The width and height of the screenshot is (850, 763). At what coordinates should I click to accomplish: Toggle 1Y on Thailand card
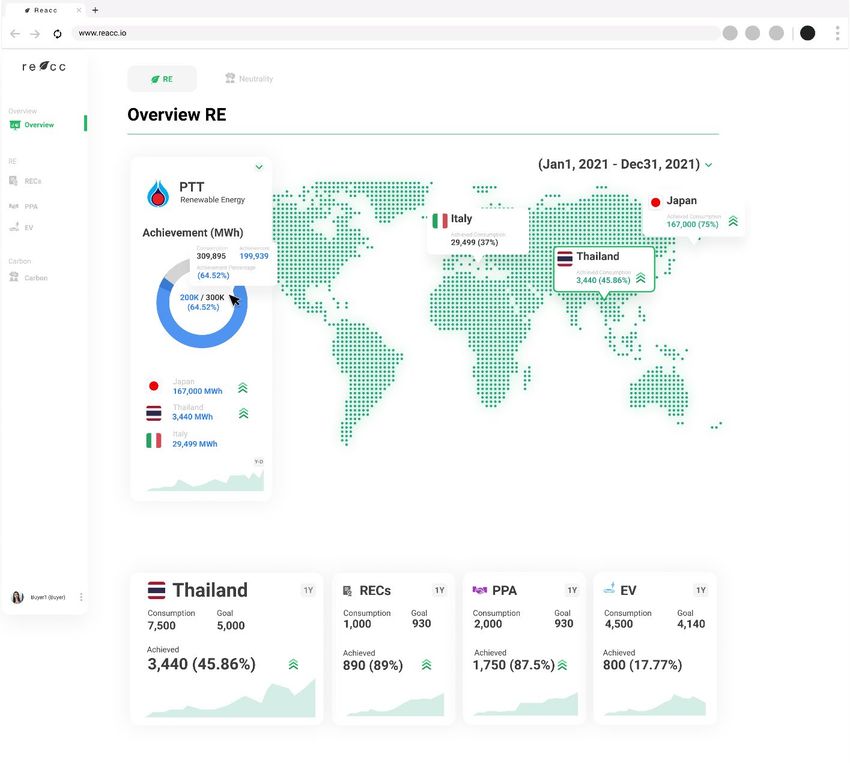coord(308,590)
